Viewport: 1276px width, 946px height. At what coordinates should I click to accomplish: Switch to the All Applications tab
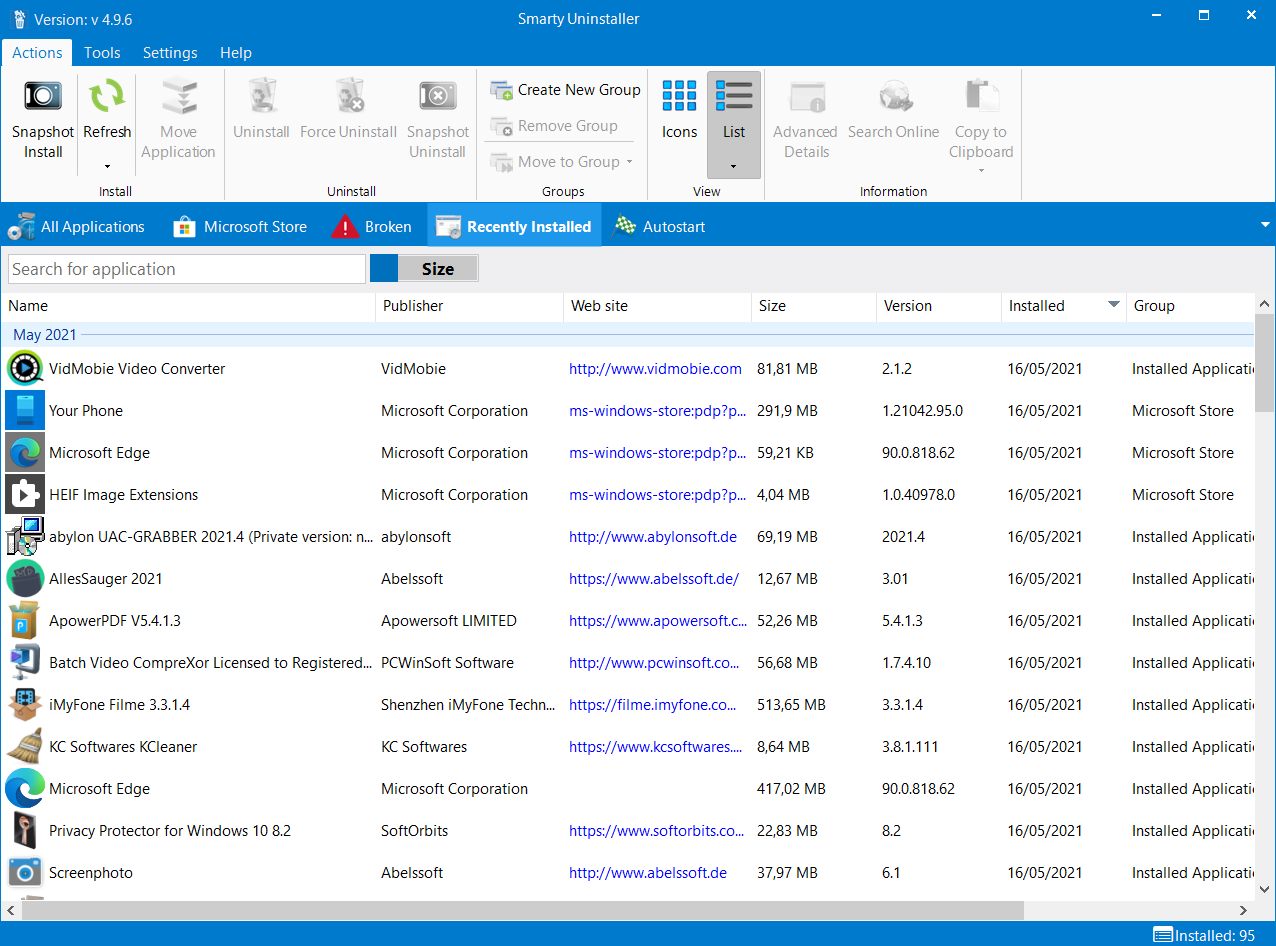point(77,227)
